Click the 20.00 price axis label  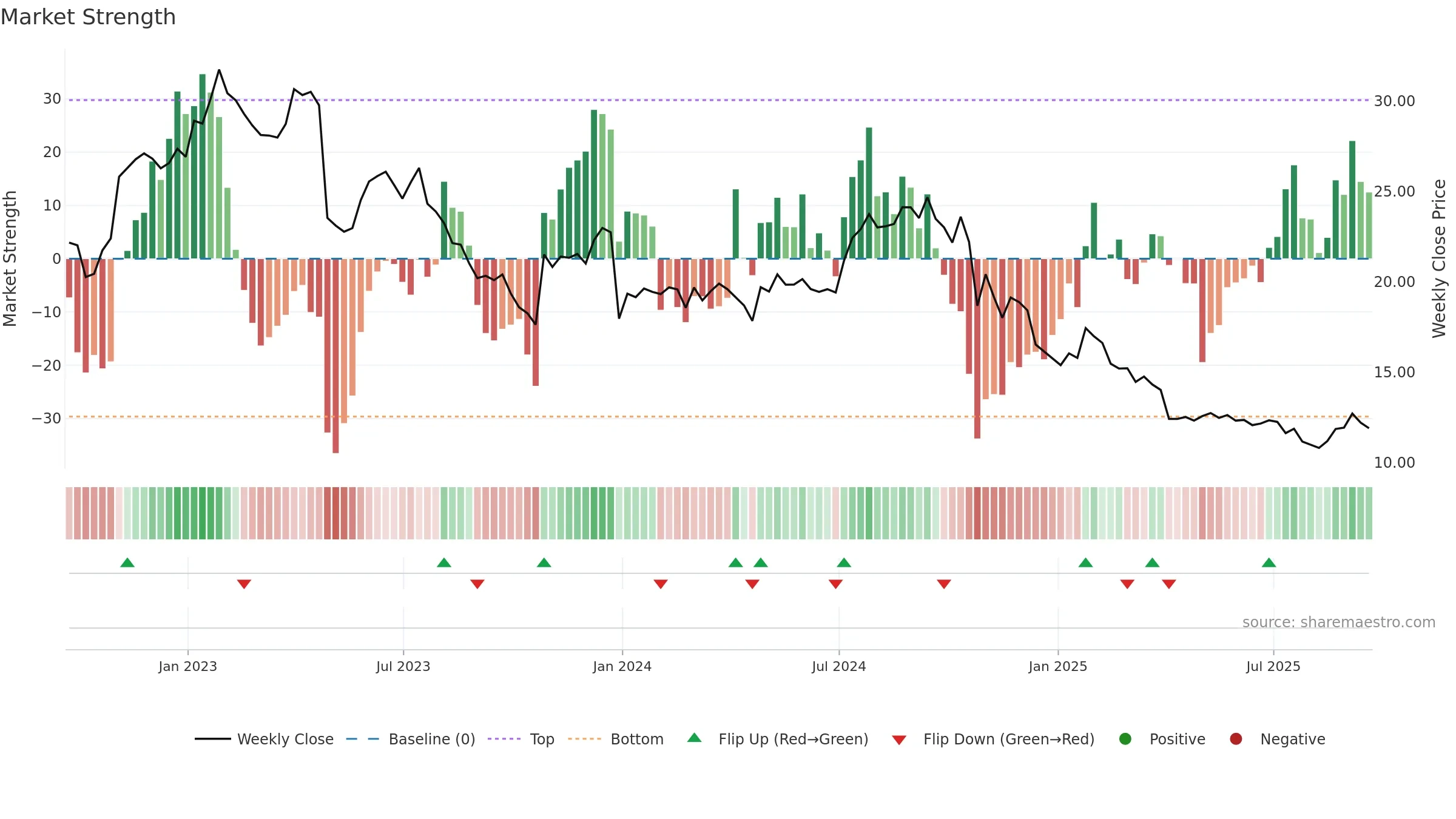[x=1394, y=281]
